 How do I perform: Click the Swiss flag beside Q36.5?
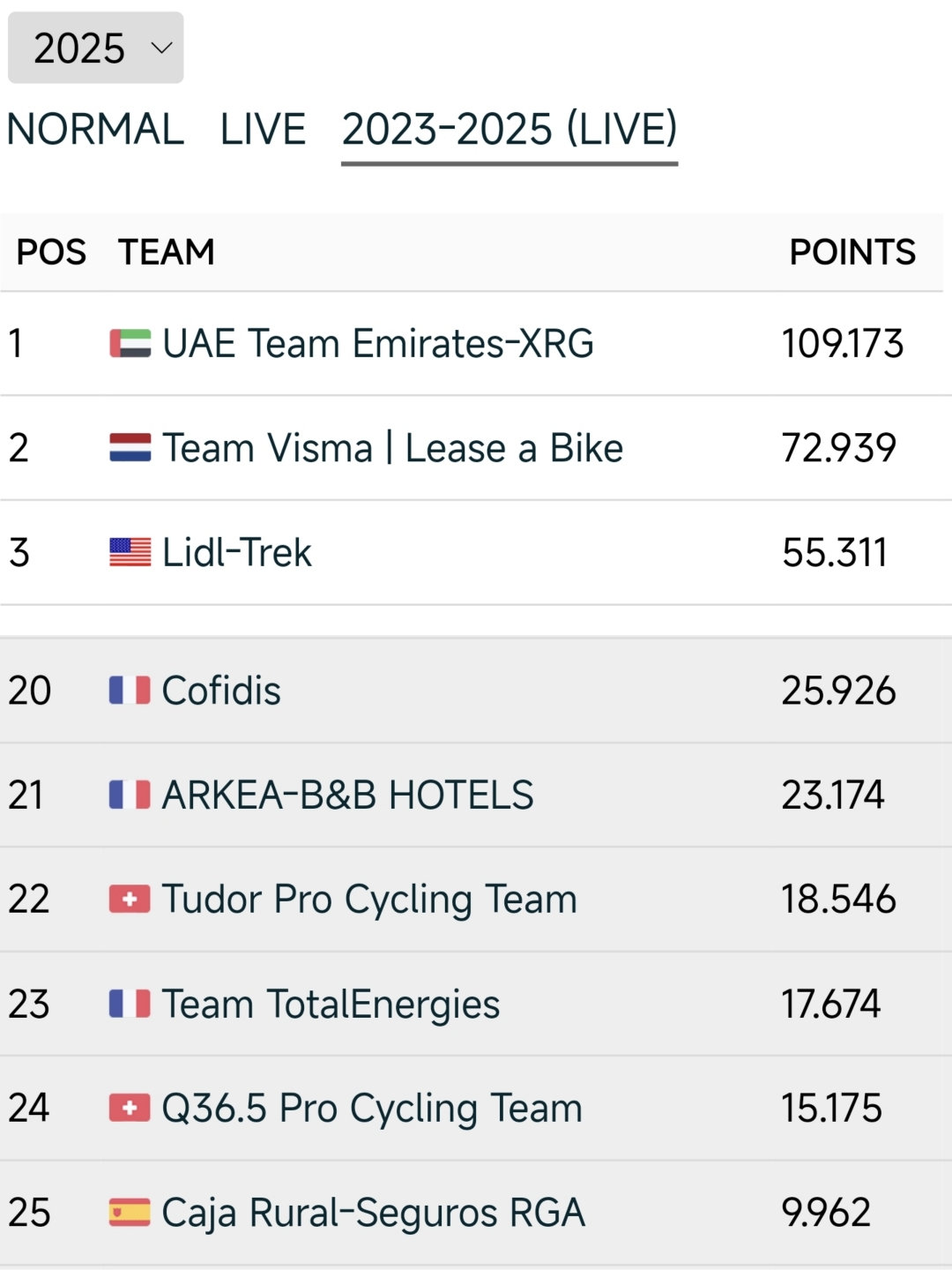[x=130, y=1109]
